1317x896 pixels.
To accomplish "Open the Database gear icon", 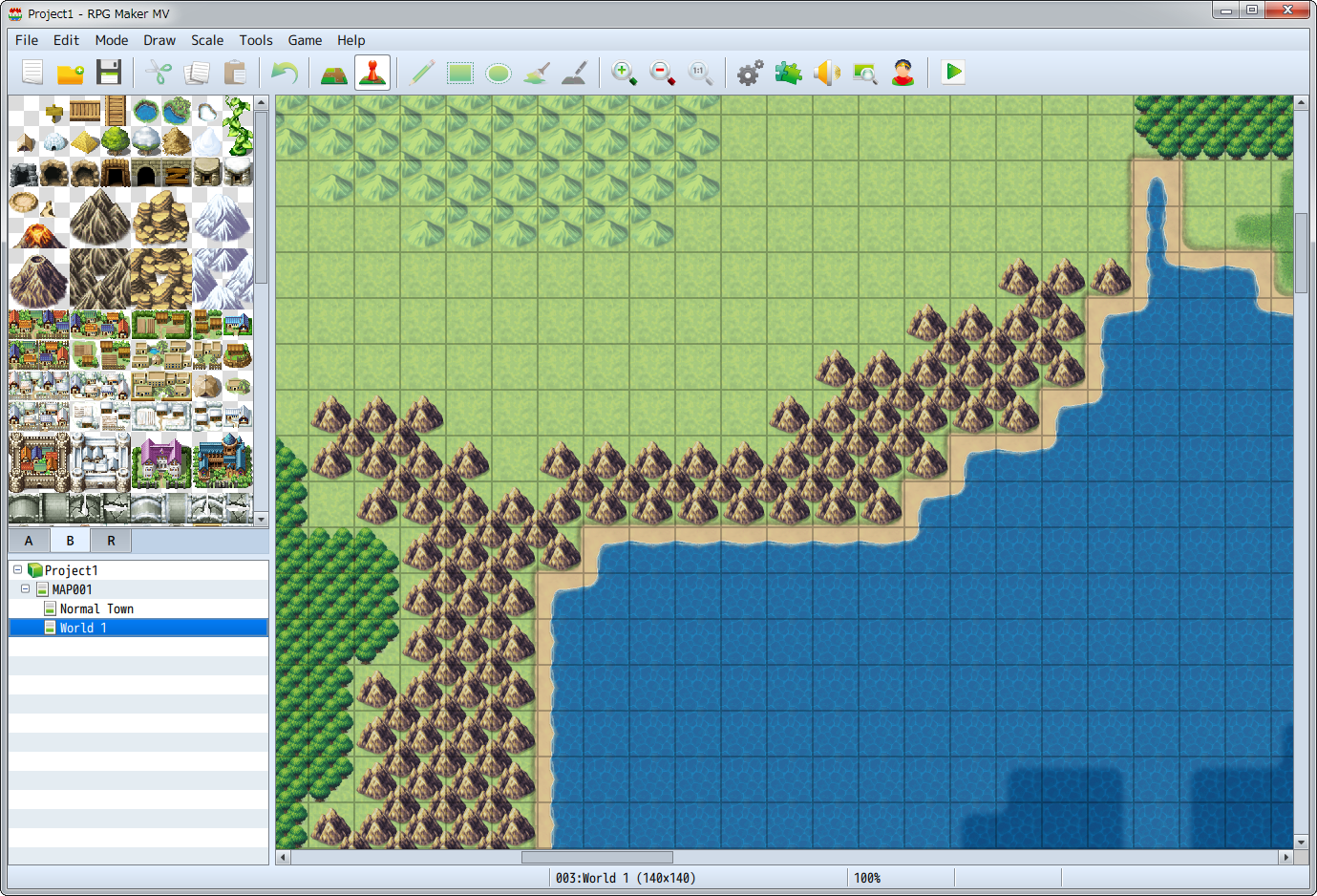I will (x=750, y=73).
